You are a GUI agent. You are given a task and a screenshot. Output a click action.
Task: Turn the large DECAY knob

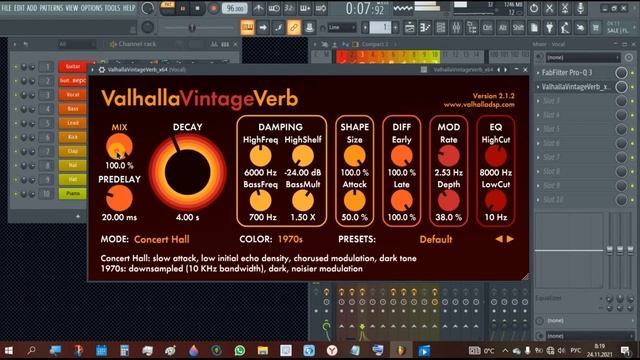point(187,172)
